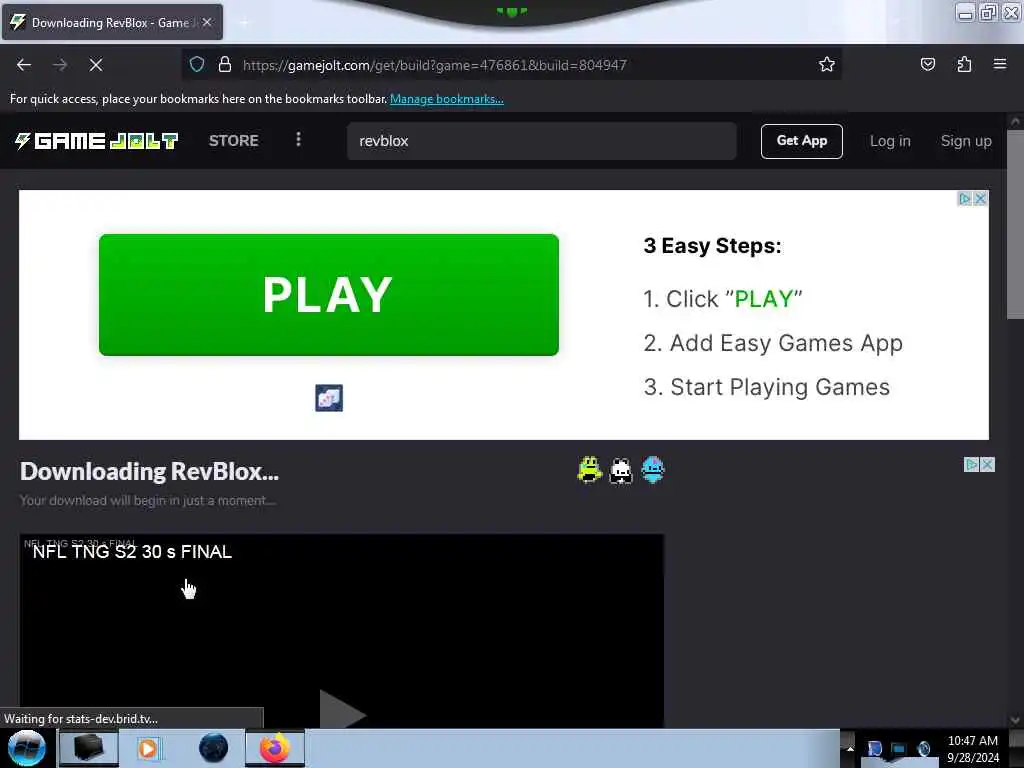
Task: Click the green PLAY ad button
Action: (328, 295)
